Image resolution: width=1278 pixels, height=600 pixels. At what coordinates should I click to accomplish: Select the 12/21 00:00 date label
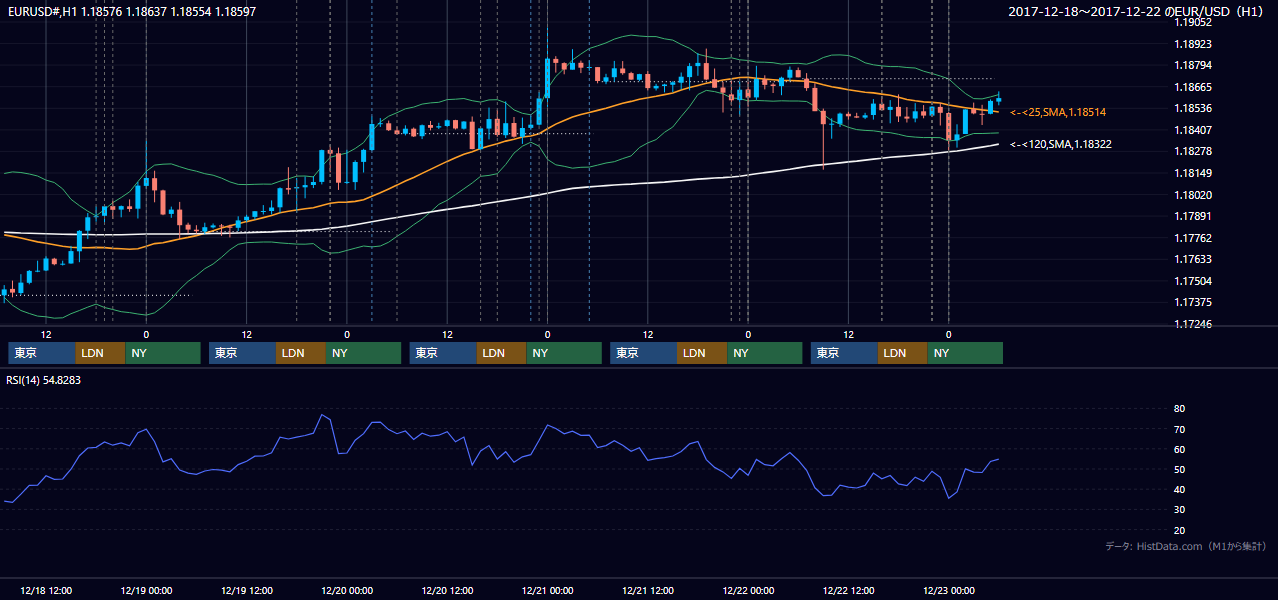(x=547, y=590)
